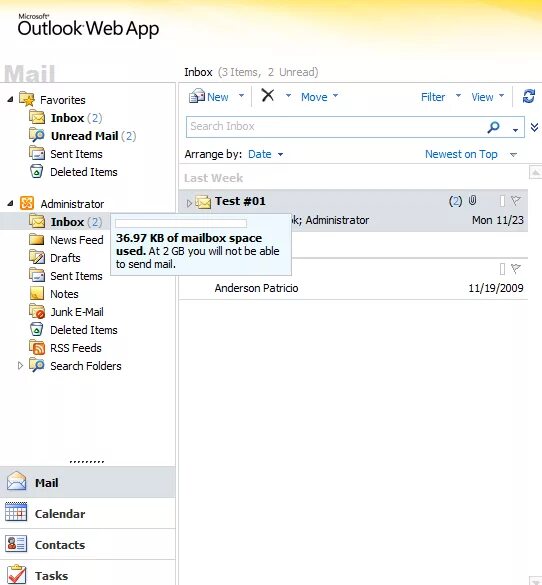This screenshot has width=542, height=585.
Task: Click the Notes folder icon
Action: (x=37, y=293)
